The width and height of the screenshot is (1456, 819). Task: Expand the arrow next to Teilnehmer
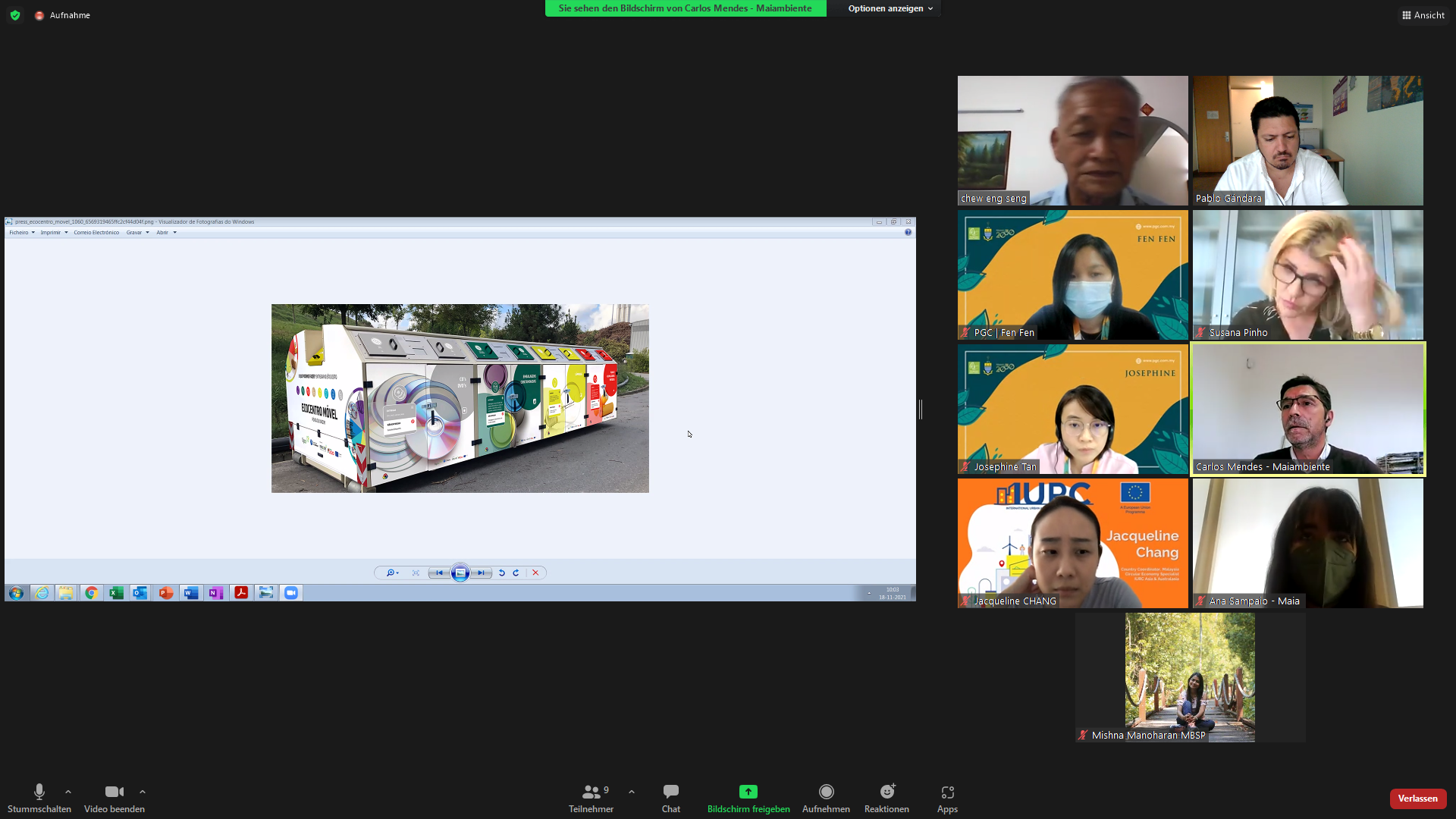(x=632, y=792)
